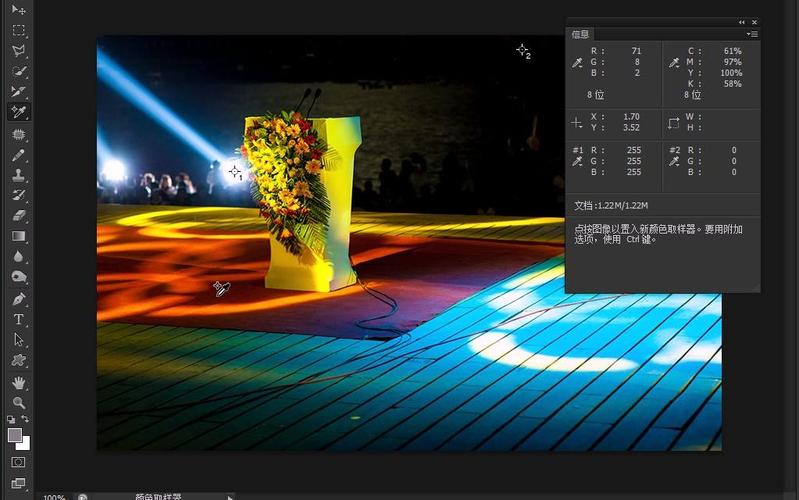Open first eyedropper color mode options
799x500 pixels.
coord(577,63)
